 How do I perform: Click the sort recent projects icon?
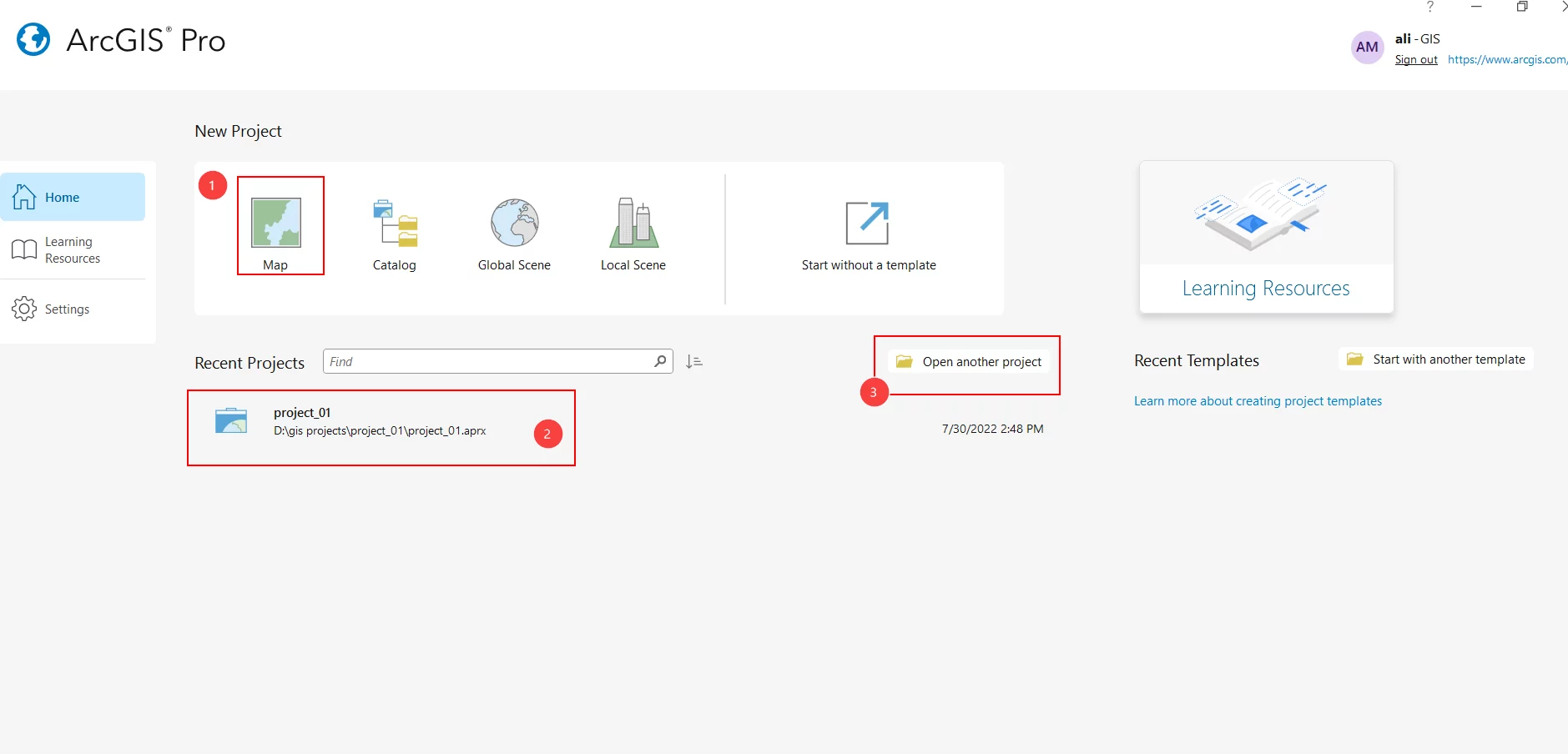click(693, 362)
